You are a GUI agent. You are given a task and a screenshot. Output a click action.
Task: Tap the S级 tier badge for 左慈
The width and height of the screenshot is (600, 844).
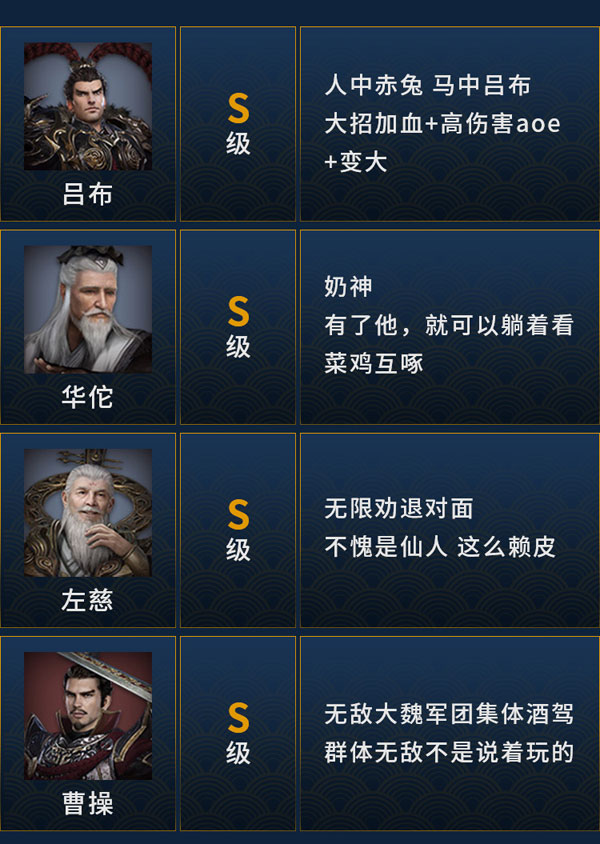tap(238, 530)
